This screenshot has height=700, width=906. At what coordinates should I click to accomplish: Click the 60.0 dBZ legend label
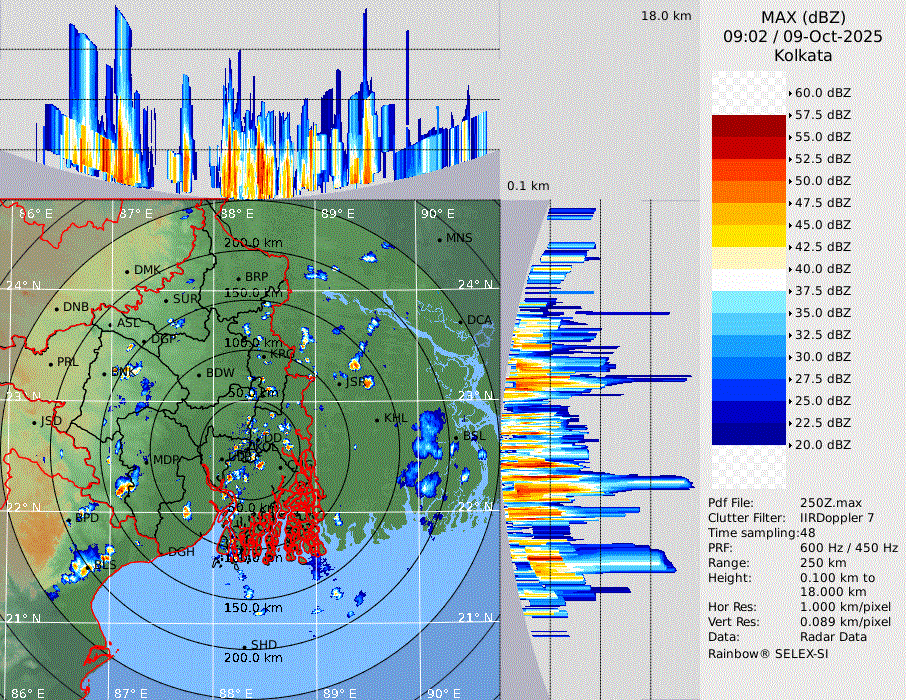tap(822, 92)
